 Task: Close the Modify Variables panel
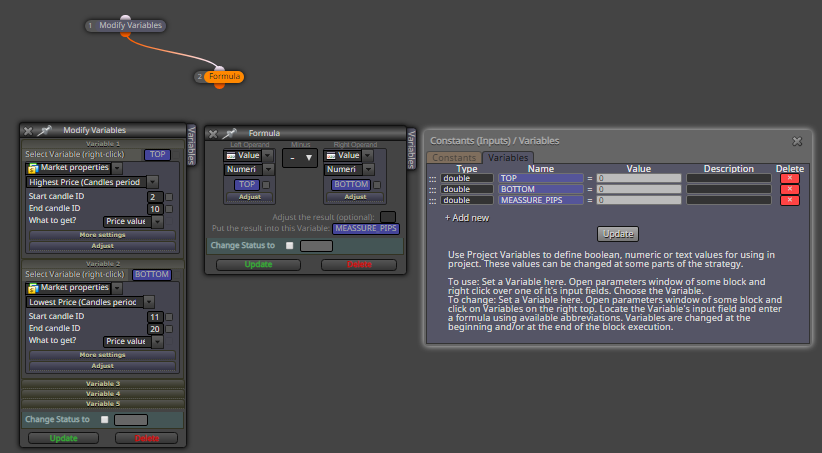(28, 131)
